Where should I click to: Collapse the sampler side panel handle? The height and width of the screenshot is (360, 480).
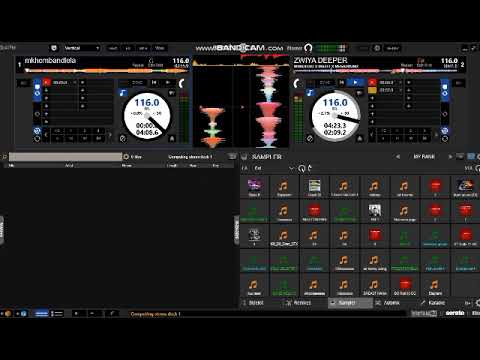point(237,230)
